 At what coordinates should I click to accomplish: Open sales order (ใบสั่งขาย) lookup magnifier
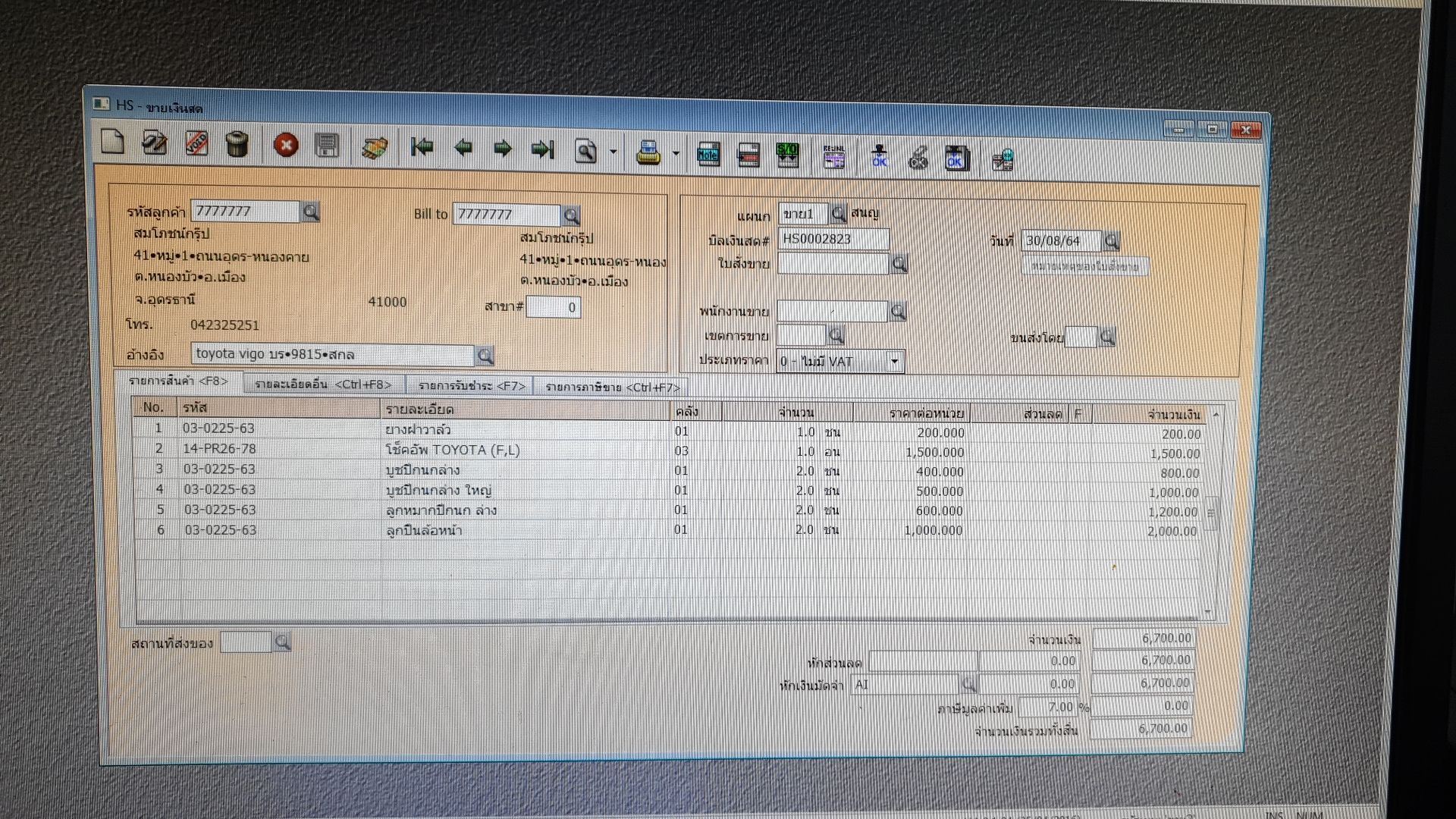[899, 264]
